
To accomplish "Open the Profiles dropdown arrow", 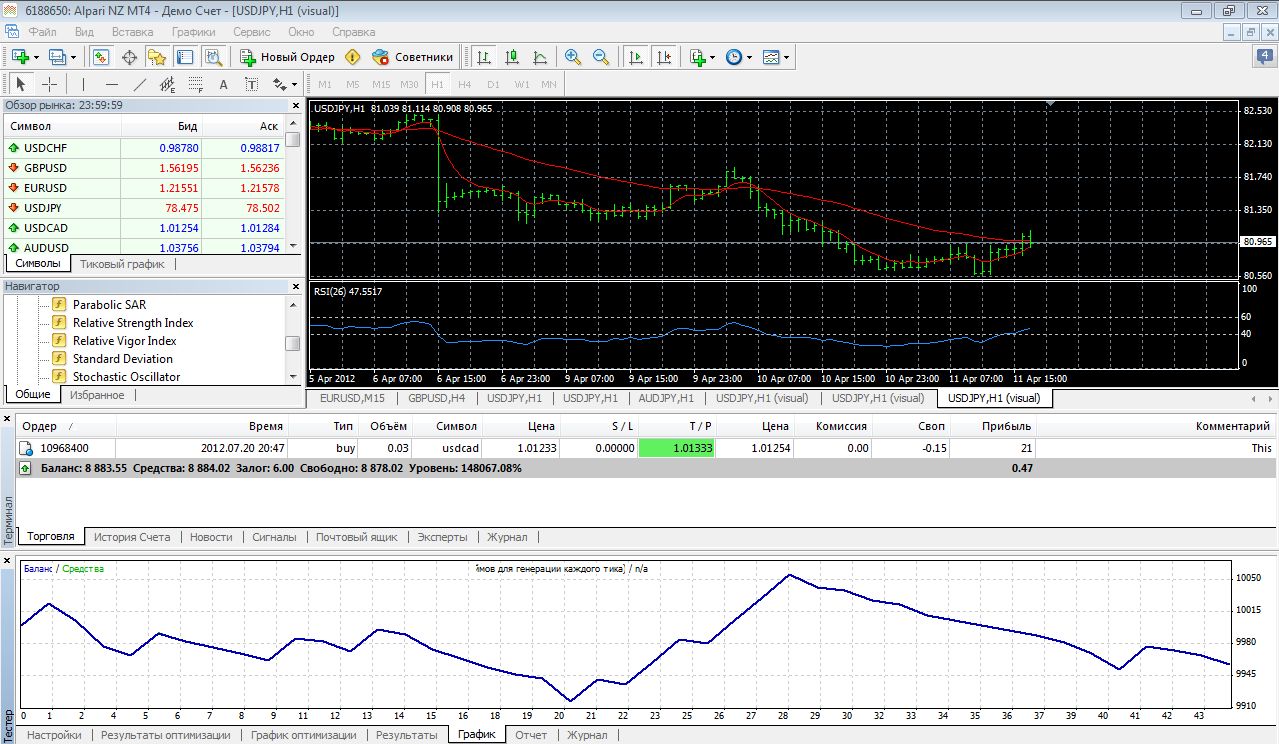I will (x=73, y=57).
